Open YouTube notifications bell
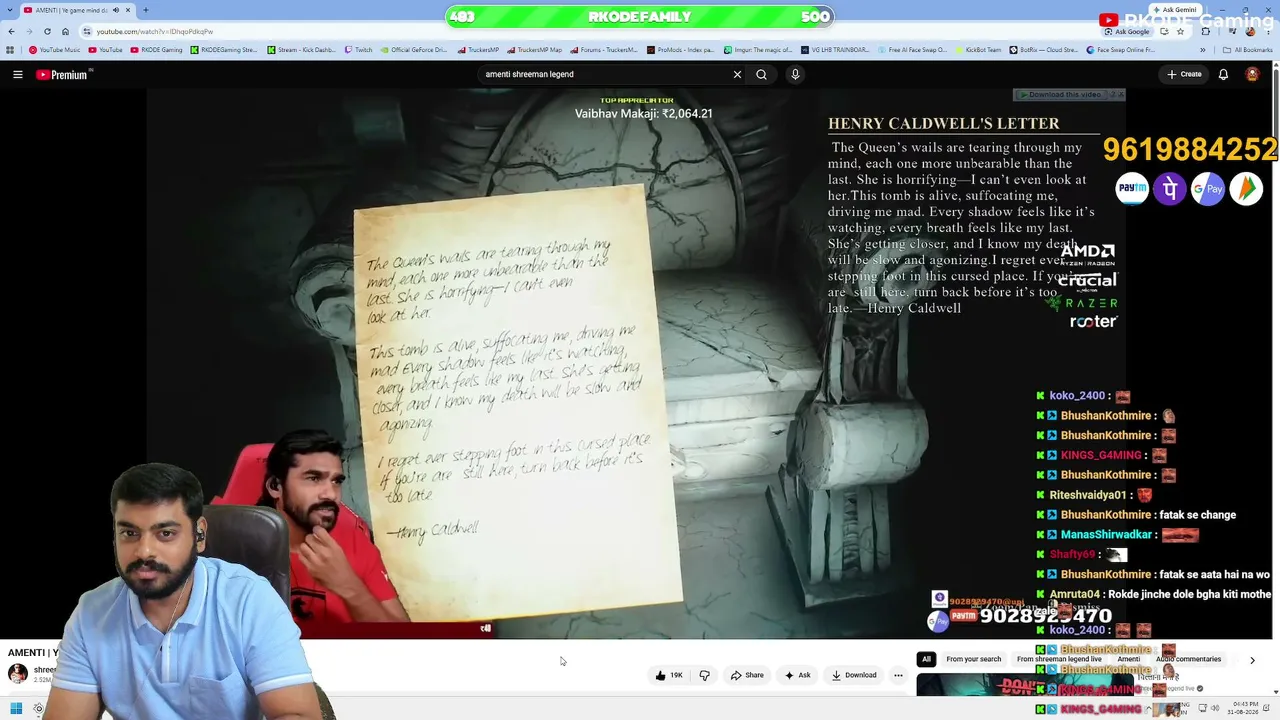 [1223, 74]
